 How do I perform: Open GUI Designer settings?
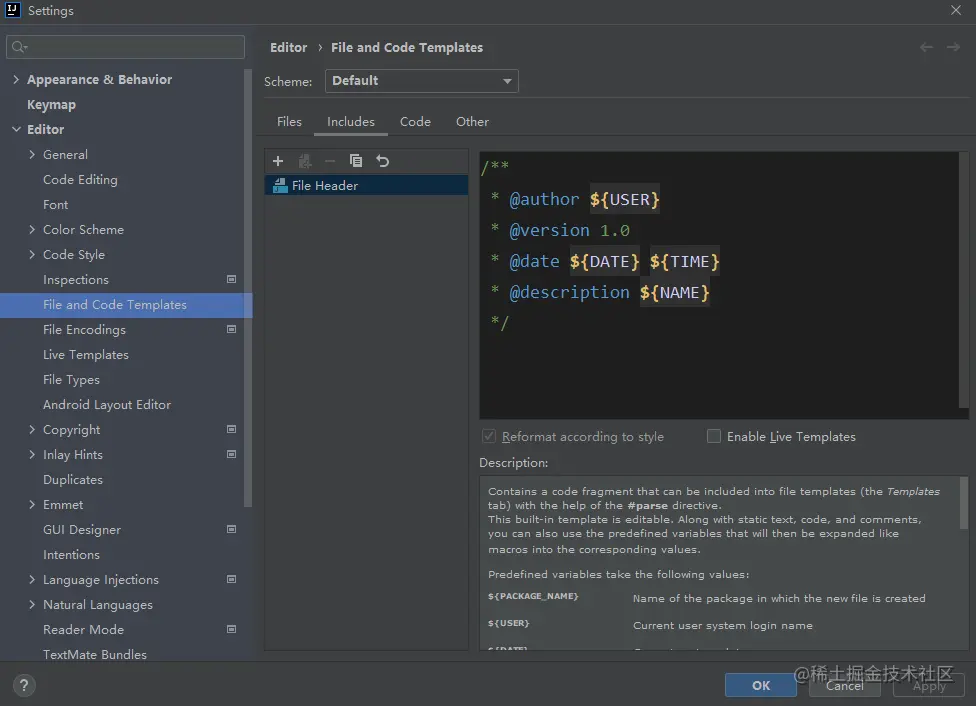(82, 530)
